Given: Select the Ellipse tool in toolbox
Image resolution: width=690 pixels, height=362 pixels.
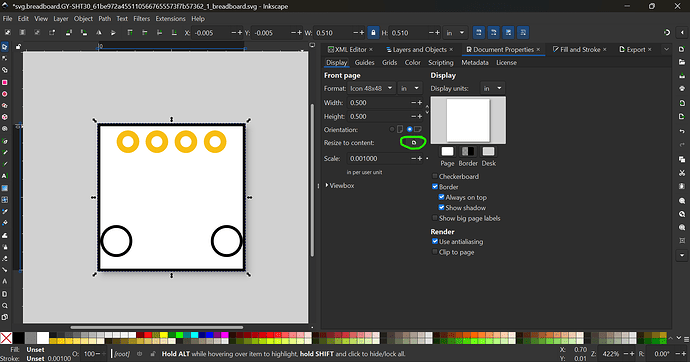Looking at the screenshot, I should [x=5, y=94].
